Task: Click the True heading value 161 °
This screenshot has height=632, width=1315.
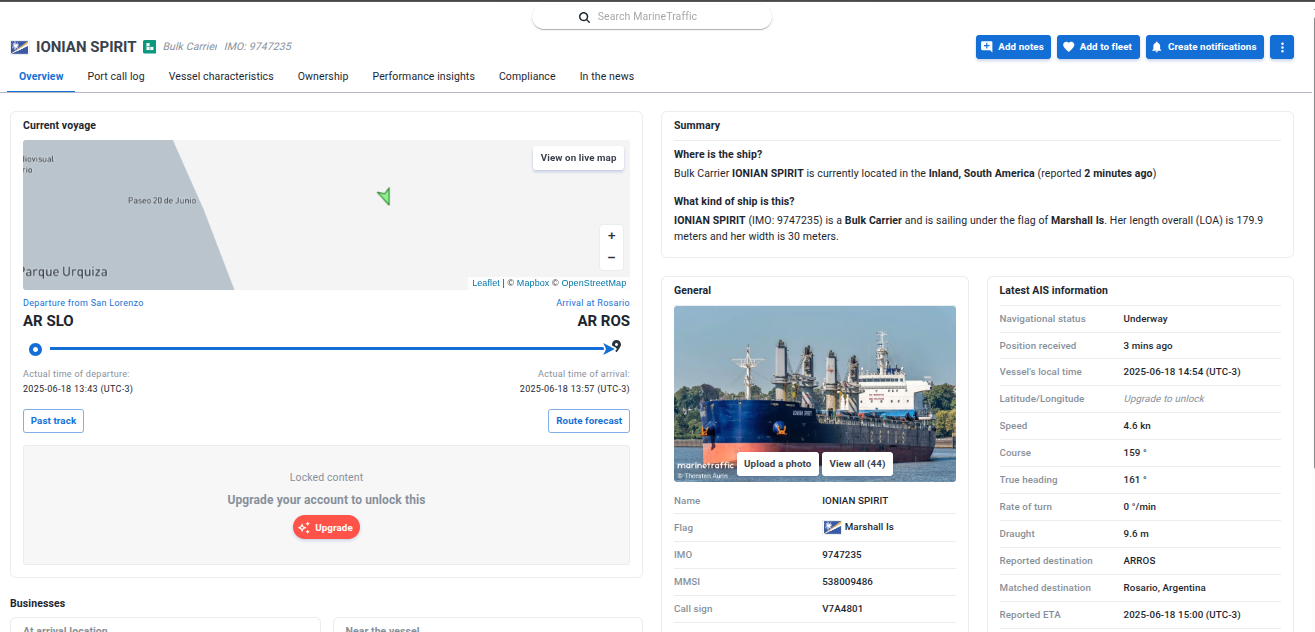Action: tap(1135, 480)
